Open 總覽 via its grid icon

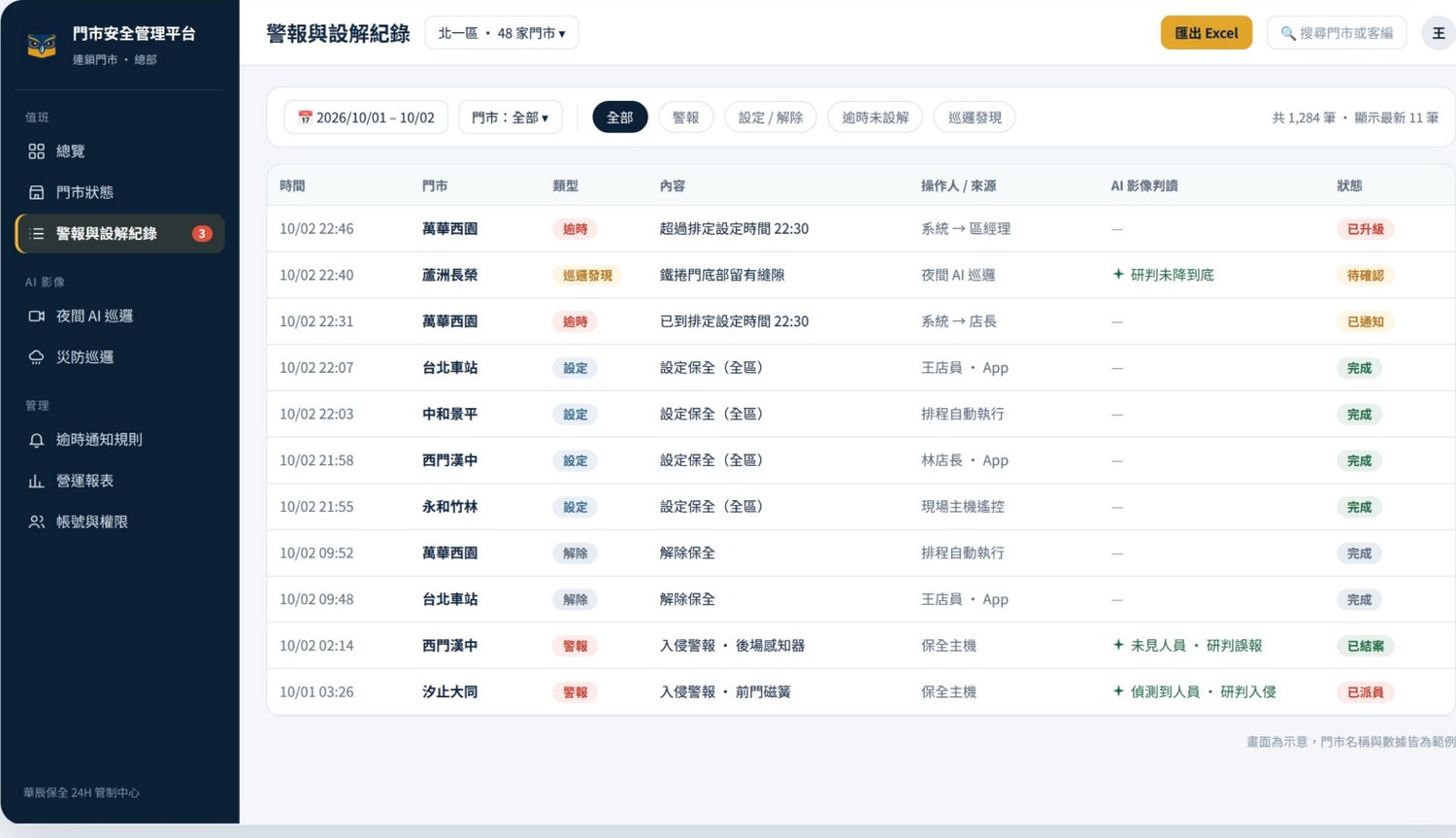pos(37,151)
